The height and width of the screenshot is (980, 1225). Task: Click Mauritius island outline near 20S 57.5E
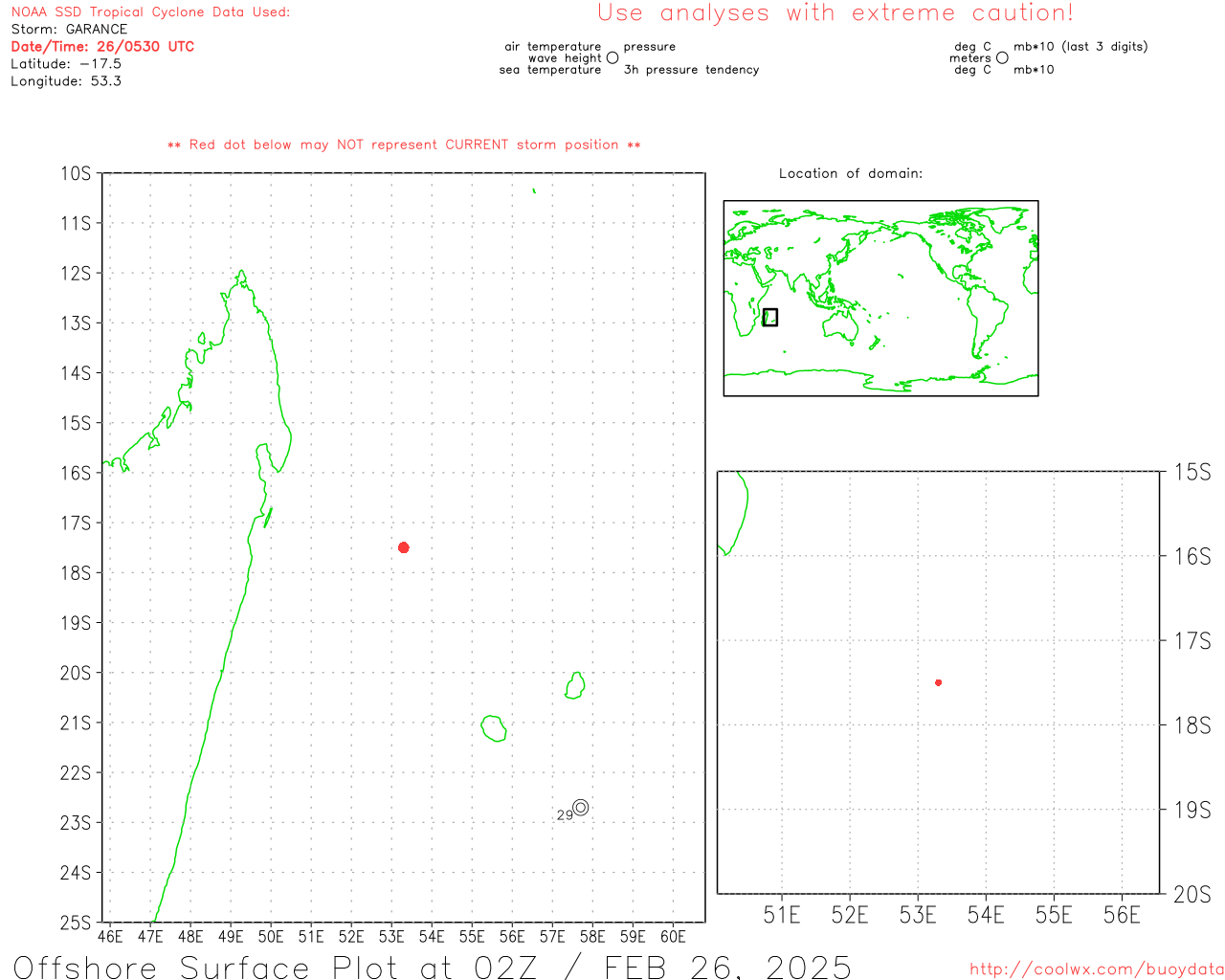[x=575, y=685]
